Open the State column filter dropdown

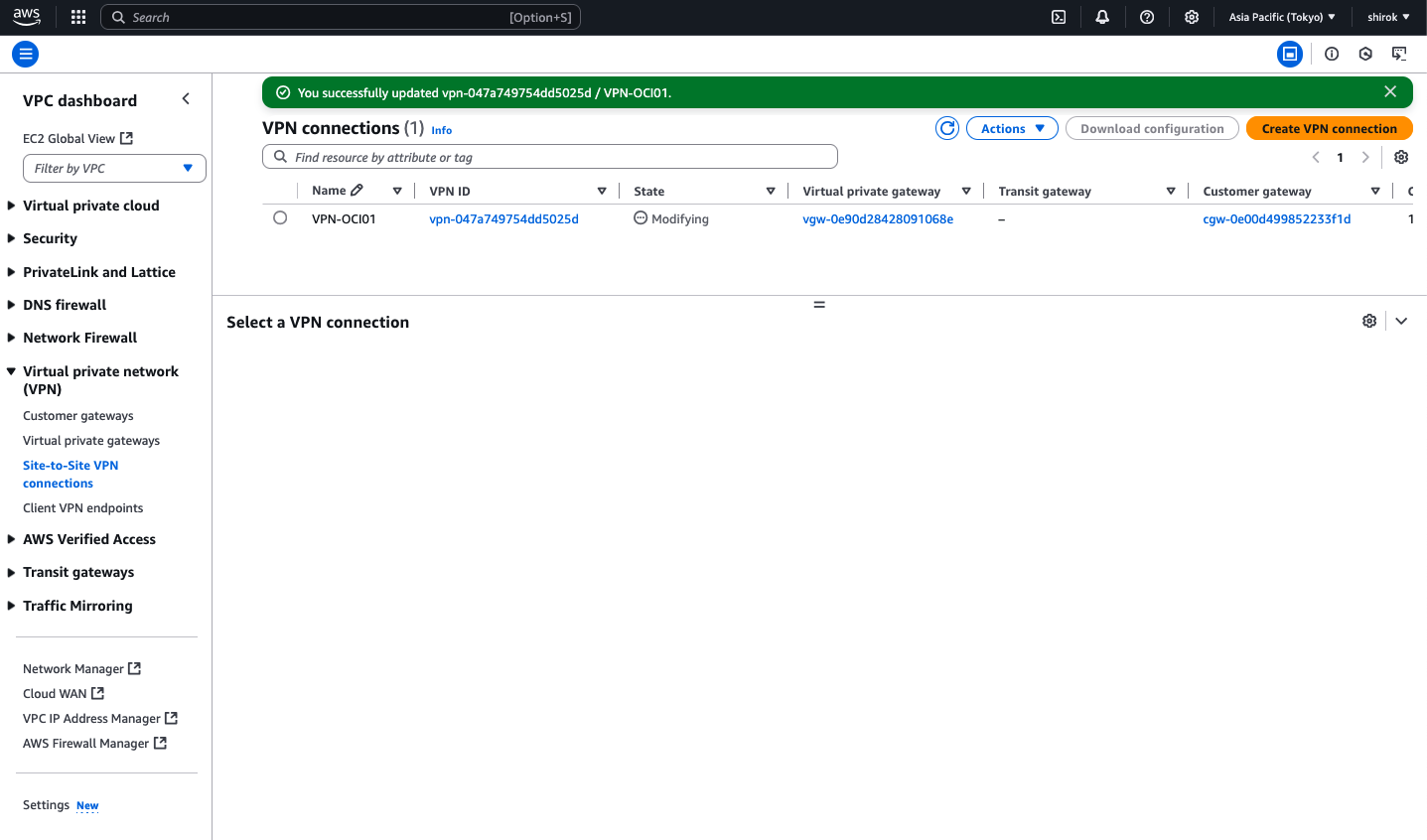point(771,190)
